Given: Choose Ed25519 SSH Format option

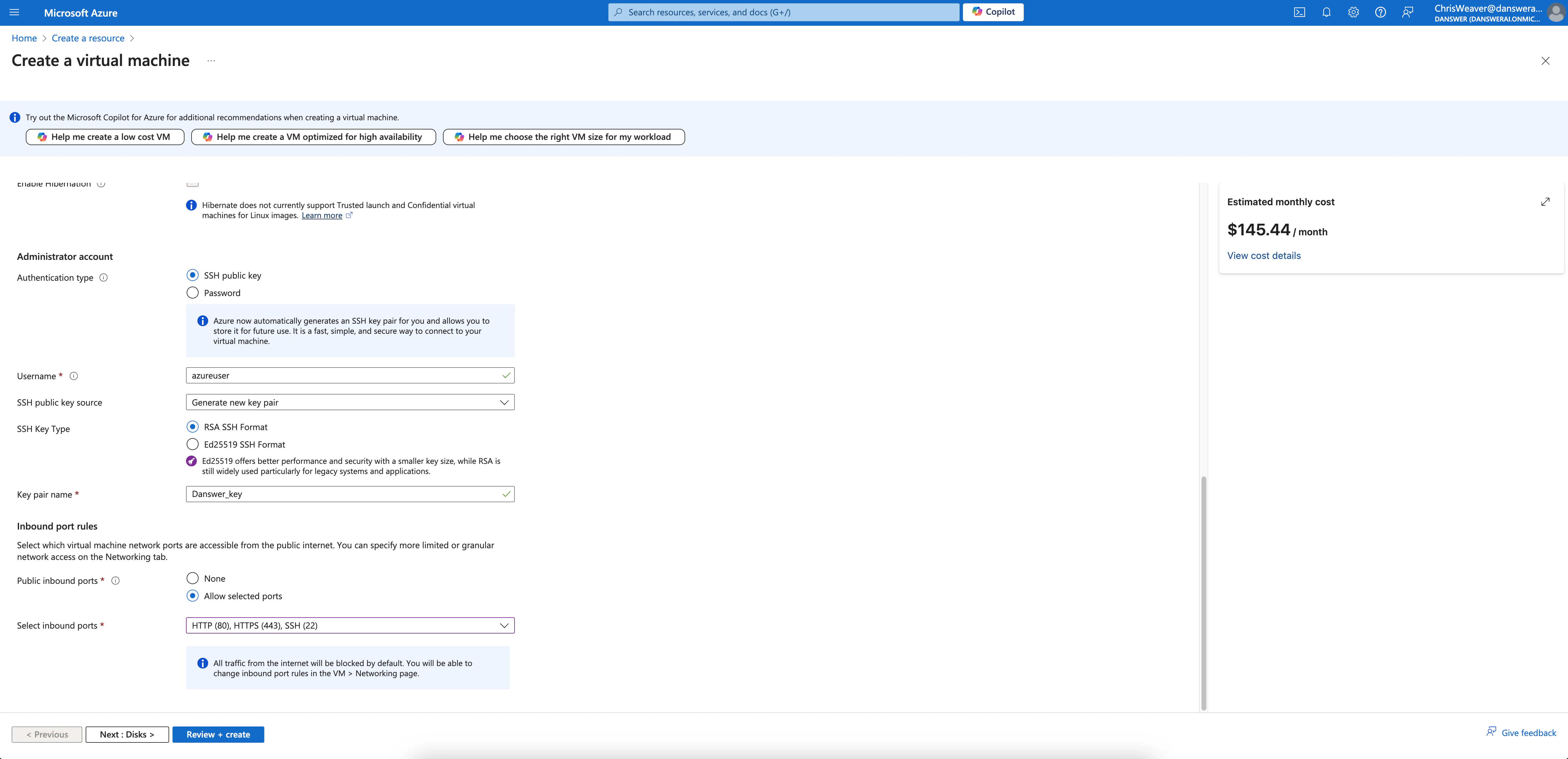Looking at the screenshot, I should point(193,444).
